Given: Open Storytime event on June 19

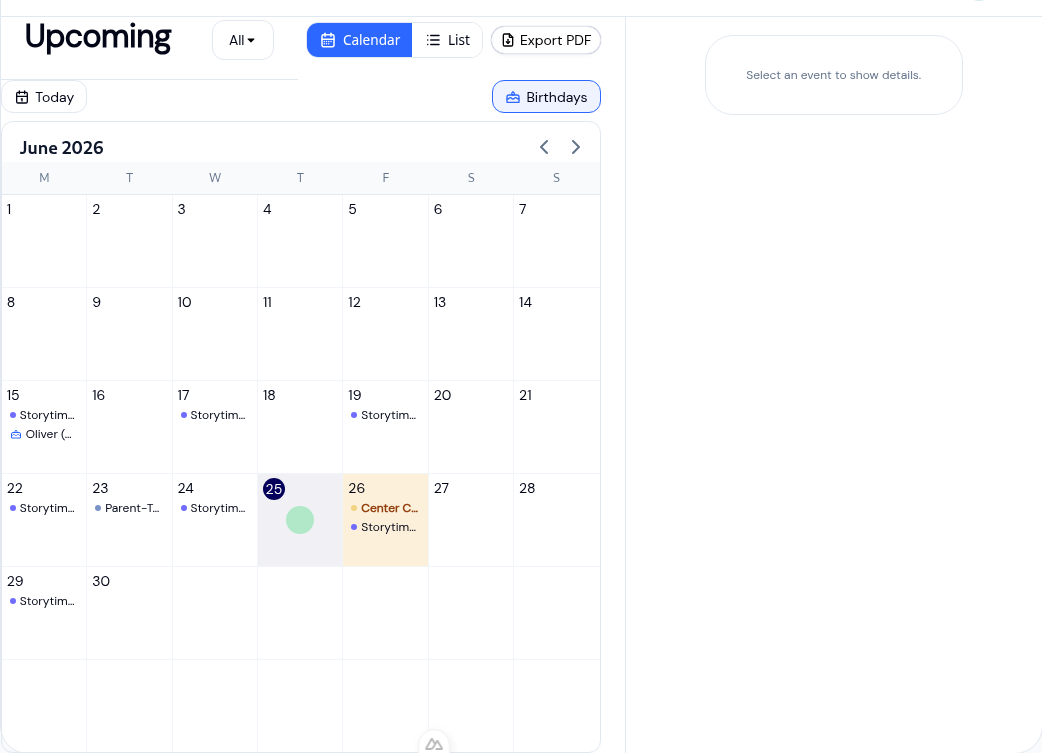Looking at the screenshot, I should (385, 415).
